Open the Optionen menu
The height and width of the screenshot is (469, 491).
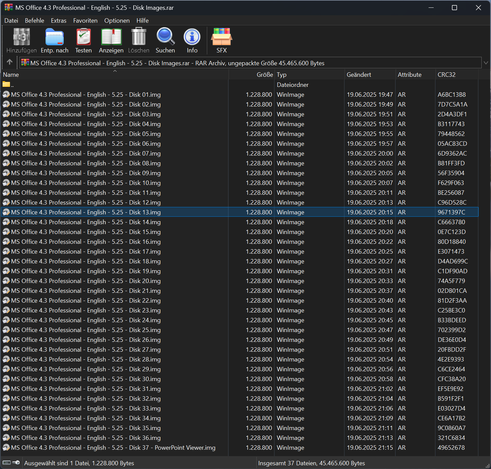point(117,21)
